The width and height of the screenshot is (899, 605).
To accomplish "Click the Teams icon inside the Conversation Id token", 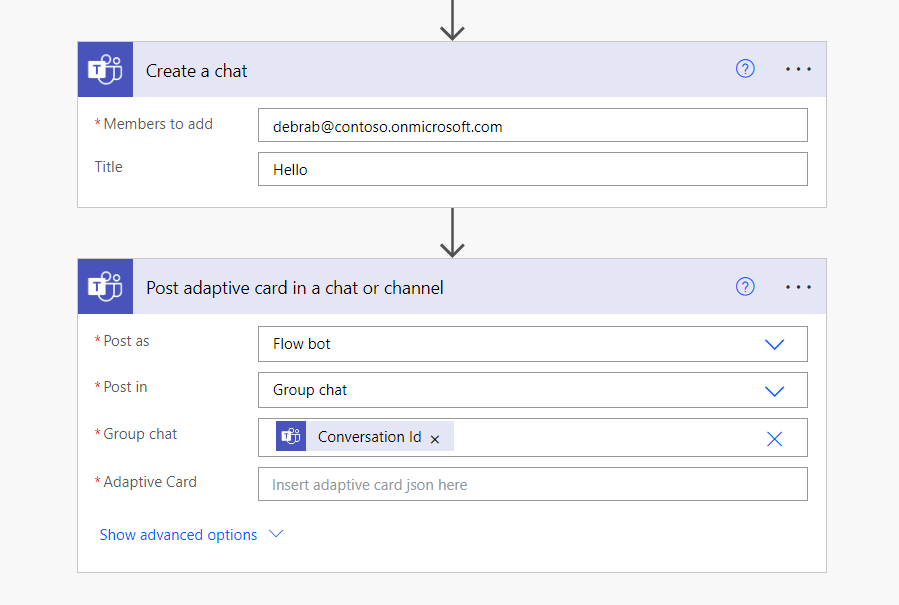I will coord(291,437).
